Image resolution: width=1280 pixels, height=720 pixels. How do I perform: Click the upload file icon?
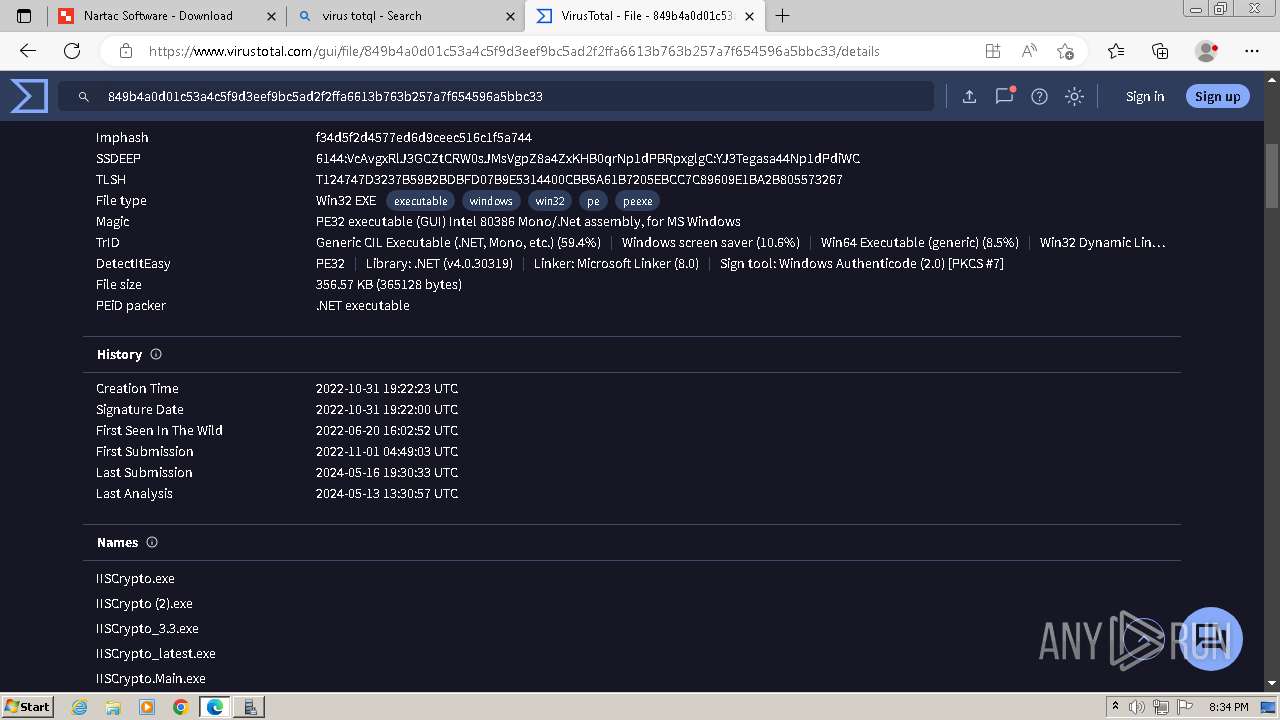[x=969, y=96]
